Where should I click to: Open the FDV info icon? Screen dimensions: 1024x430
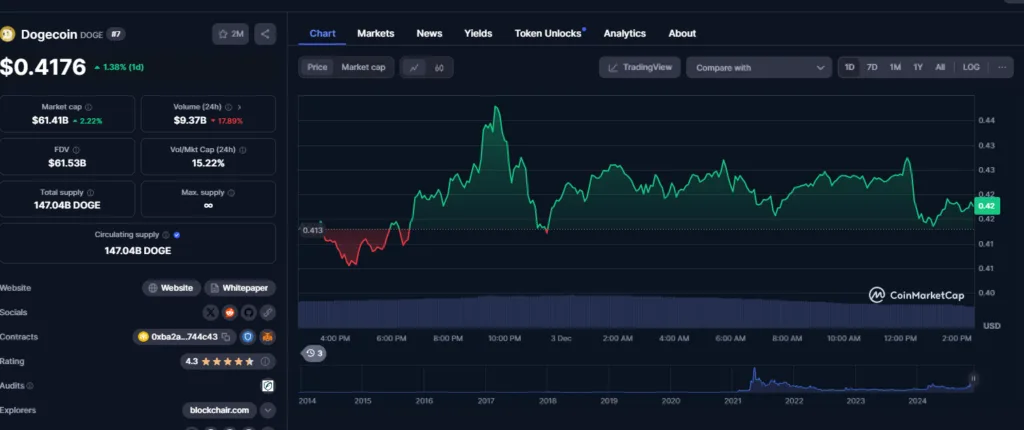[76, 150]
